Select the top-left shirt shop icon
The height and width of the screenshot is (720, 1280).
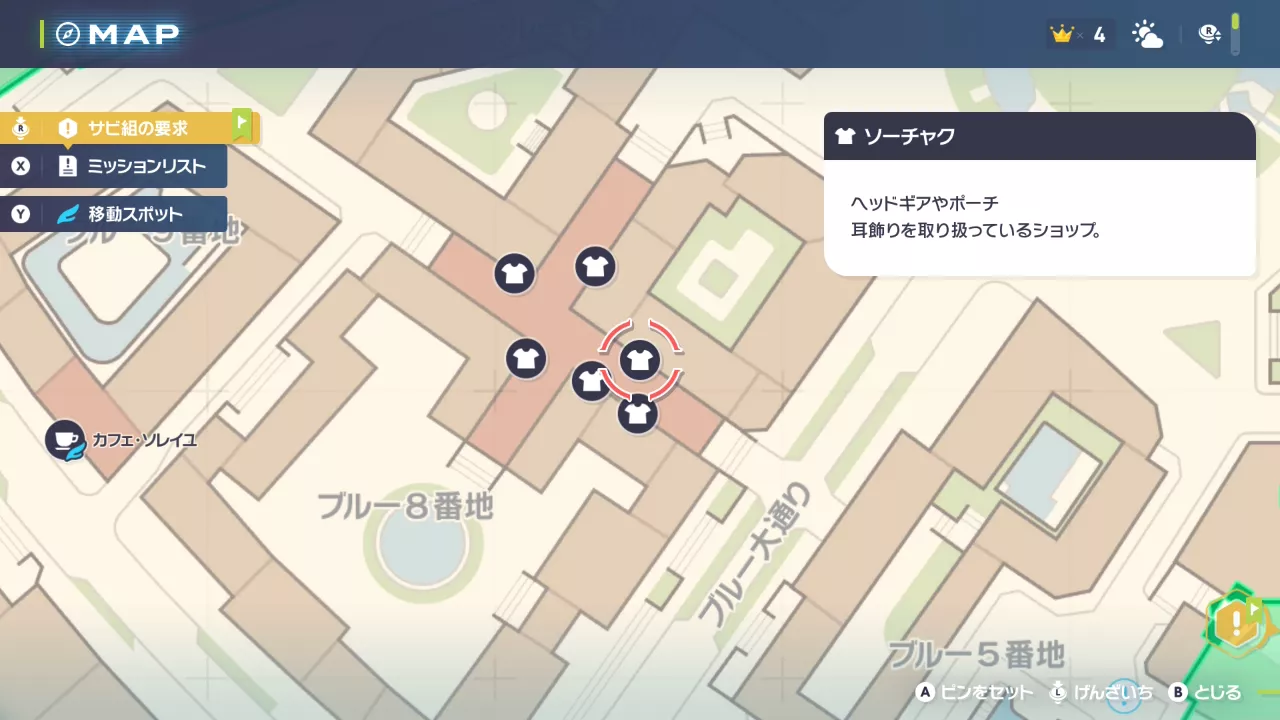point(514,272)
